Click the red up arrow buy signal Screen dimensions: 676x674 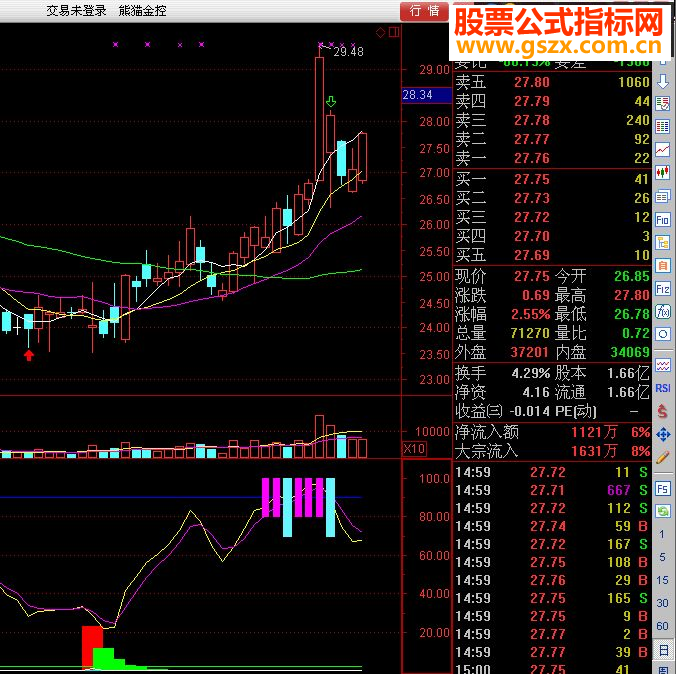pyautogui.click(x=29, y=355)
